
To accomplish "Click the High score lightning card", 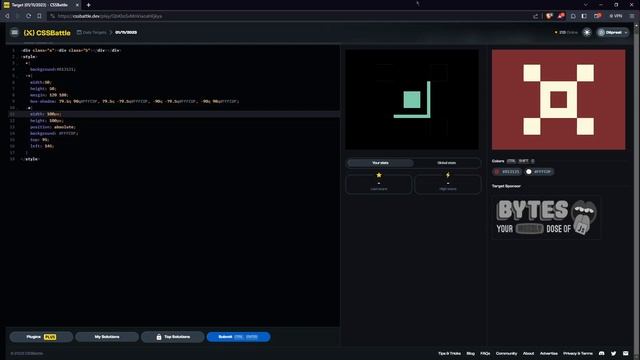I will [x=448, y=184].
